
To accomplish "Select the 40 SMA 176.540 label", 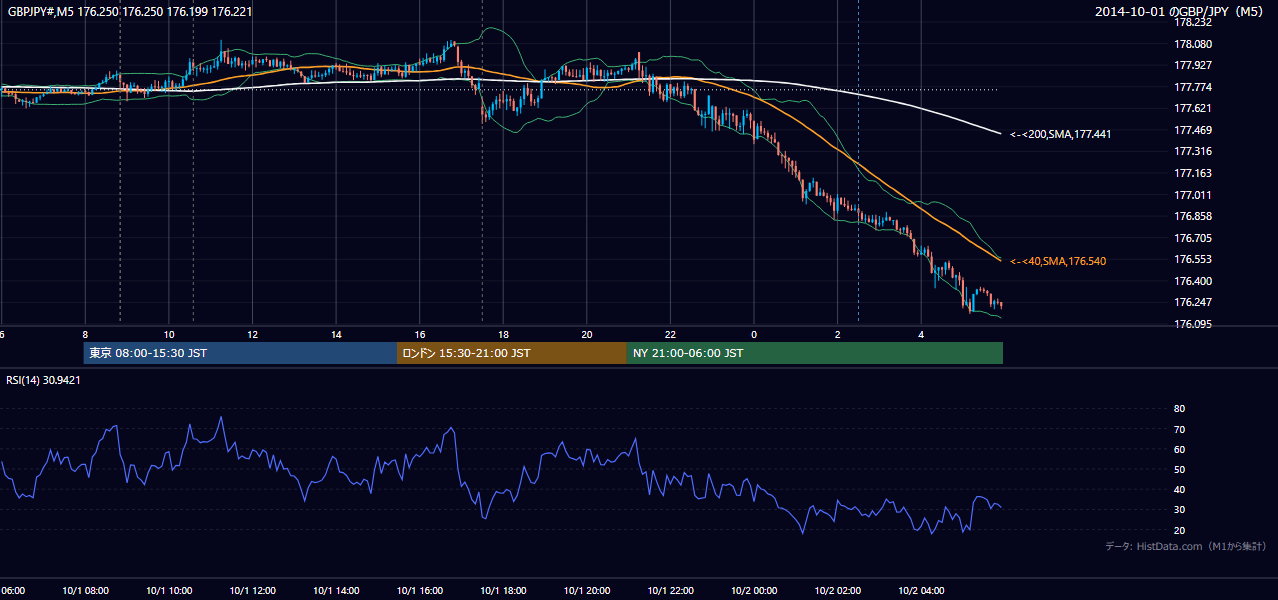I will tap(1058, 261).
